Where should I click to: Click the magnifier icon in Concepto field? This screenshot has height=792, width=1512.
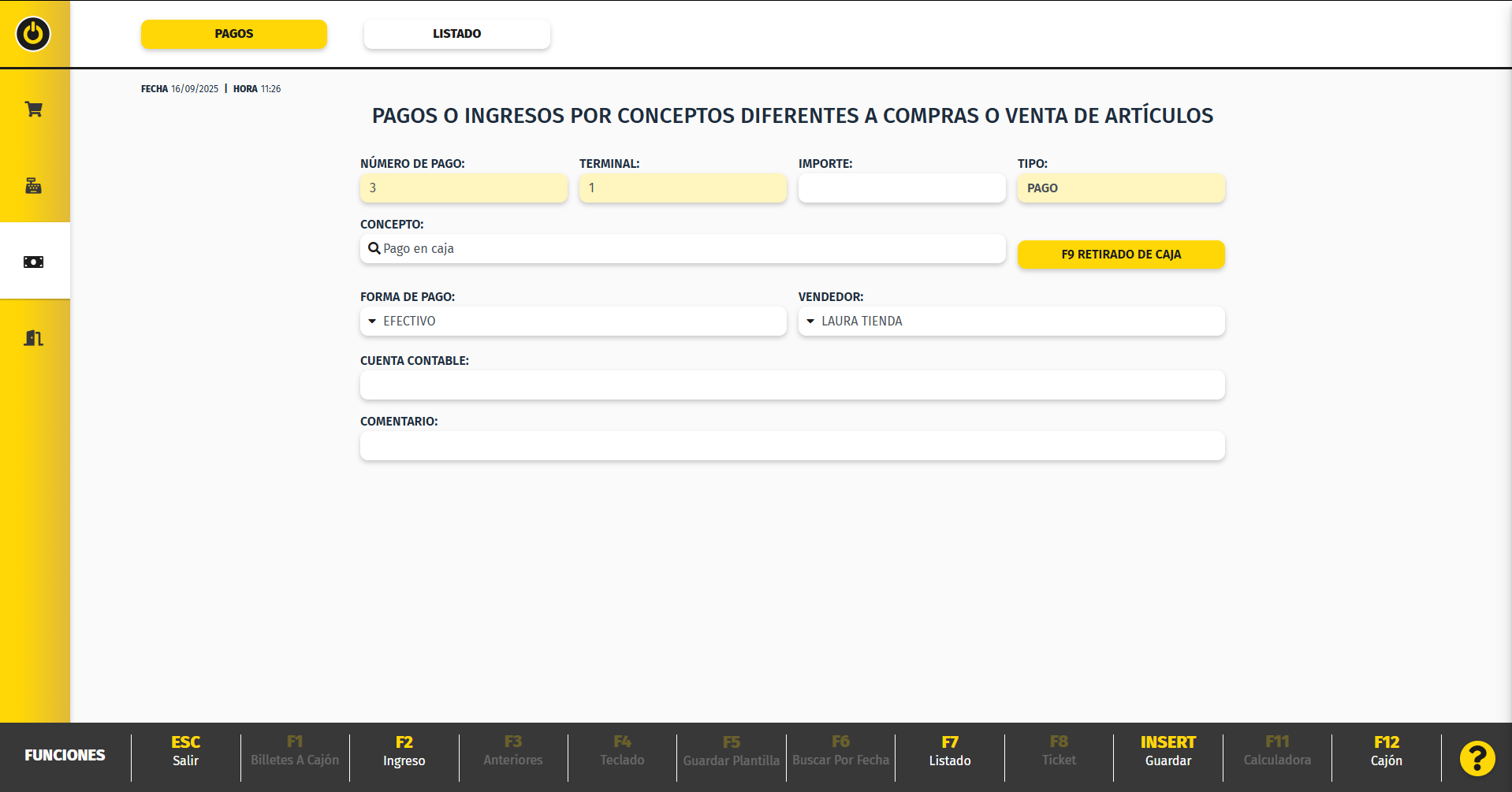(x=374, y=248)
